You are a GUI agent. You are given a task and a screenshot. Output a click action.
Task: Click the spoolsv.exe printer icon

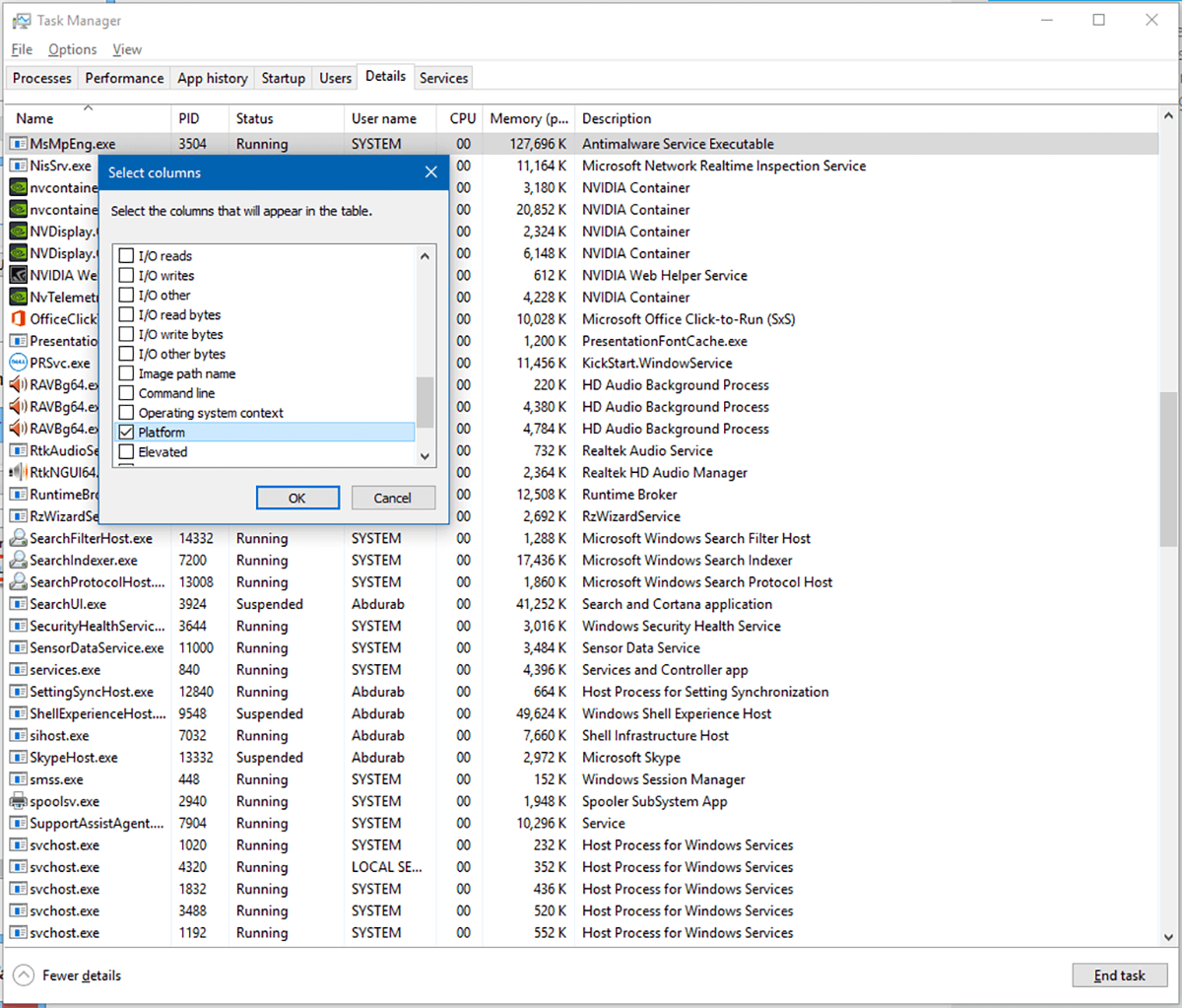click(x=18, y=801)
